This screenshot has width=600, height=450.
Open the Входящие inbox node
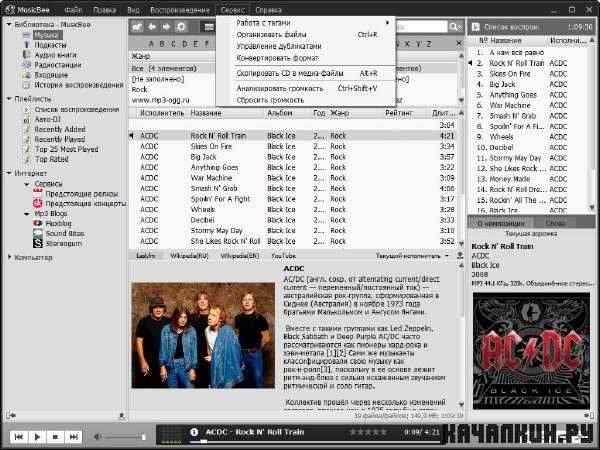51,75
